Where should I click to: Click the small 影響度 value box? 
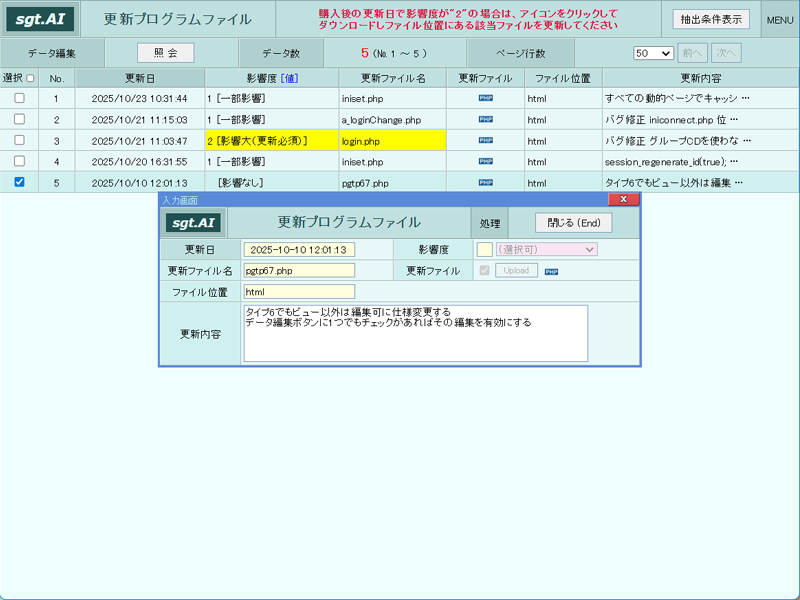pos(484,249)
